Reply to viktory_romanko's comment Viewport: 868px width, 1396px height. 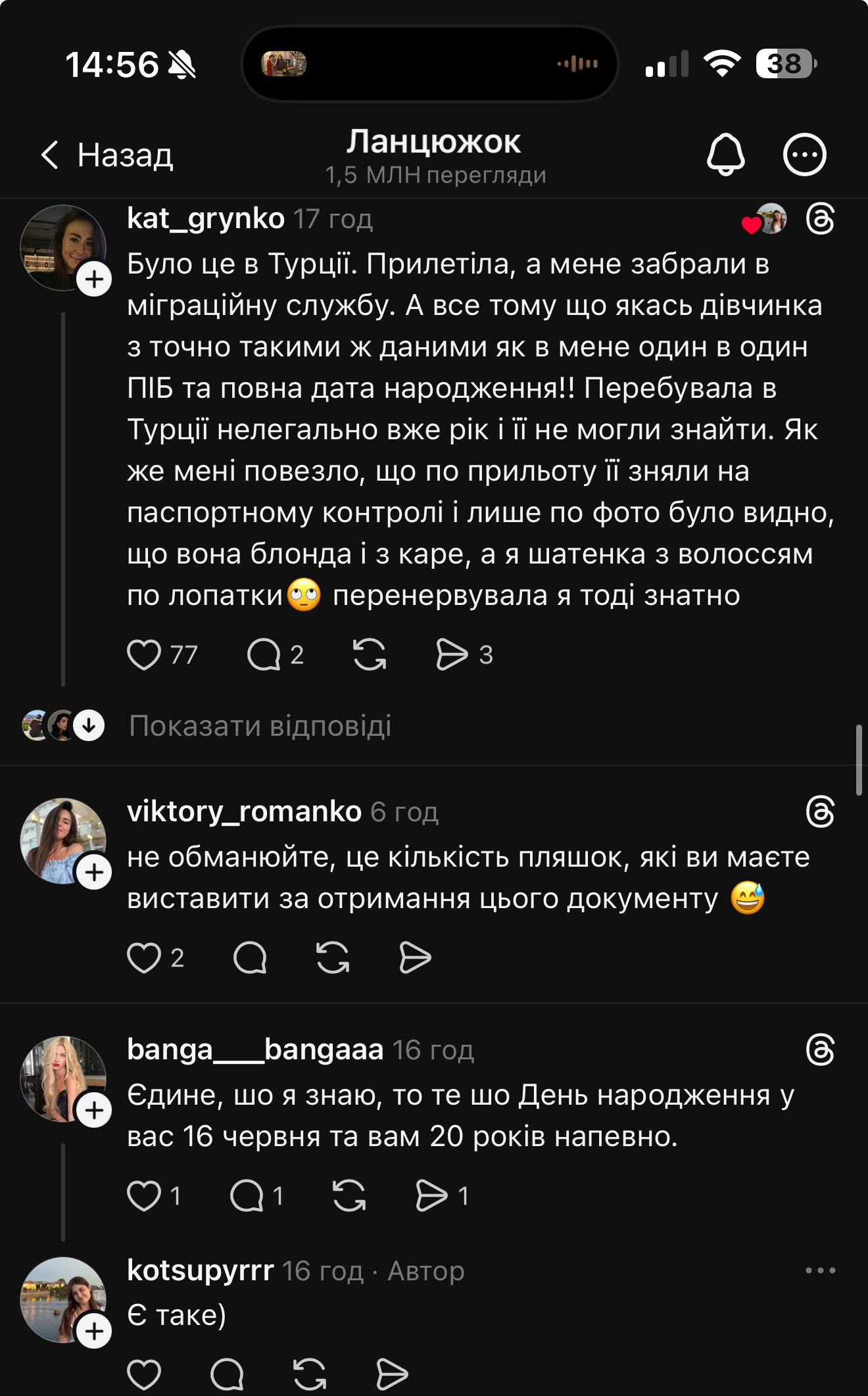click(250, 958)
